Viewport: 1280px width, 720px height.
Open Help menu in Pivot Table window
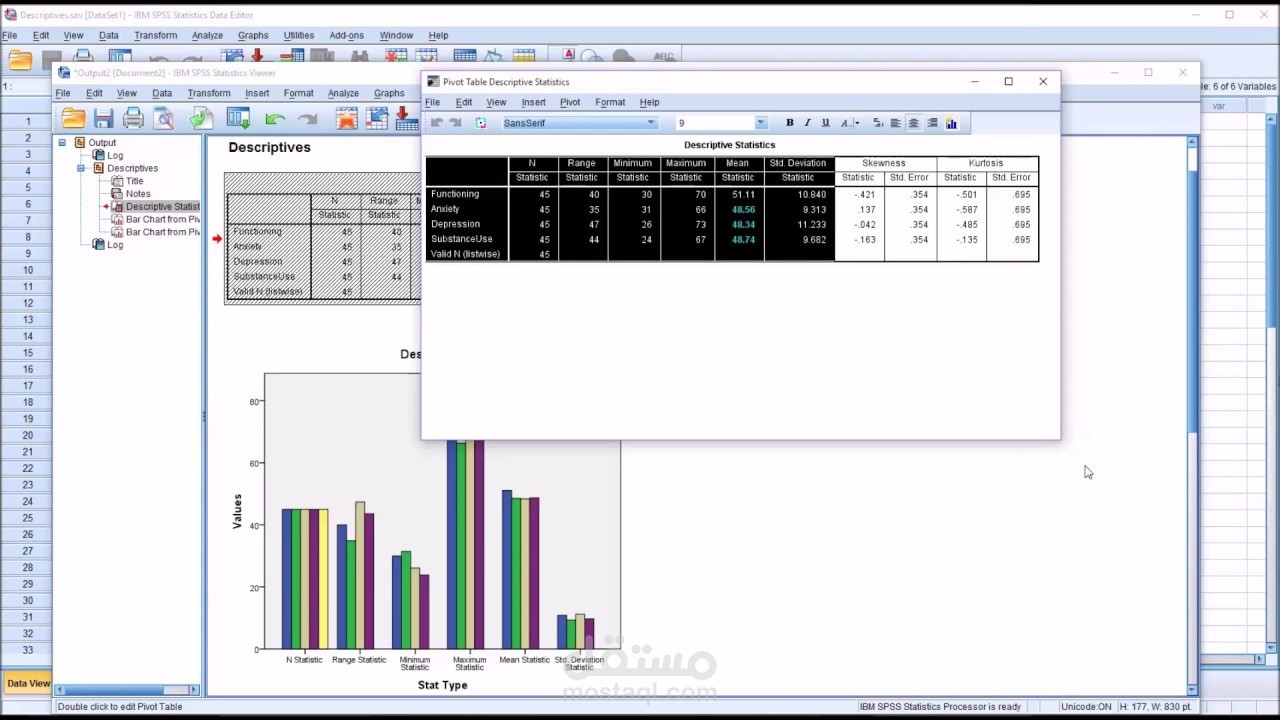click(x=649, y=102)
